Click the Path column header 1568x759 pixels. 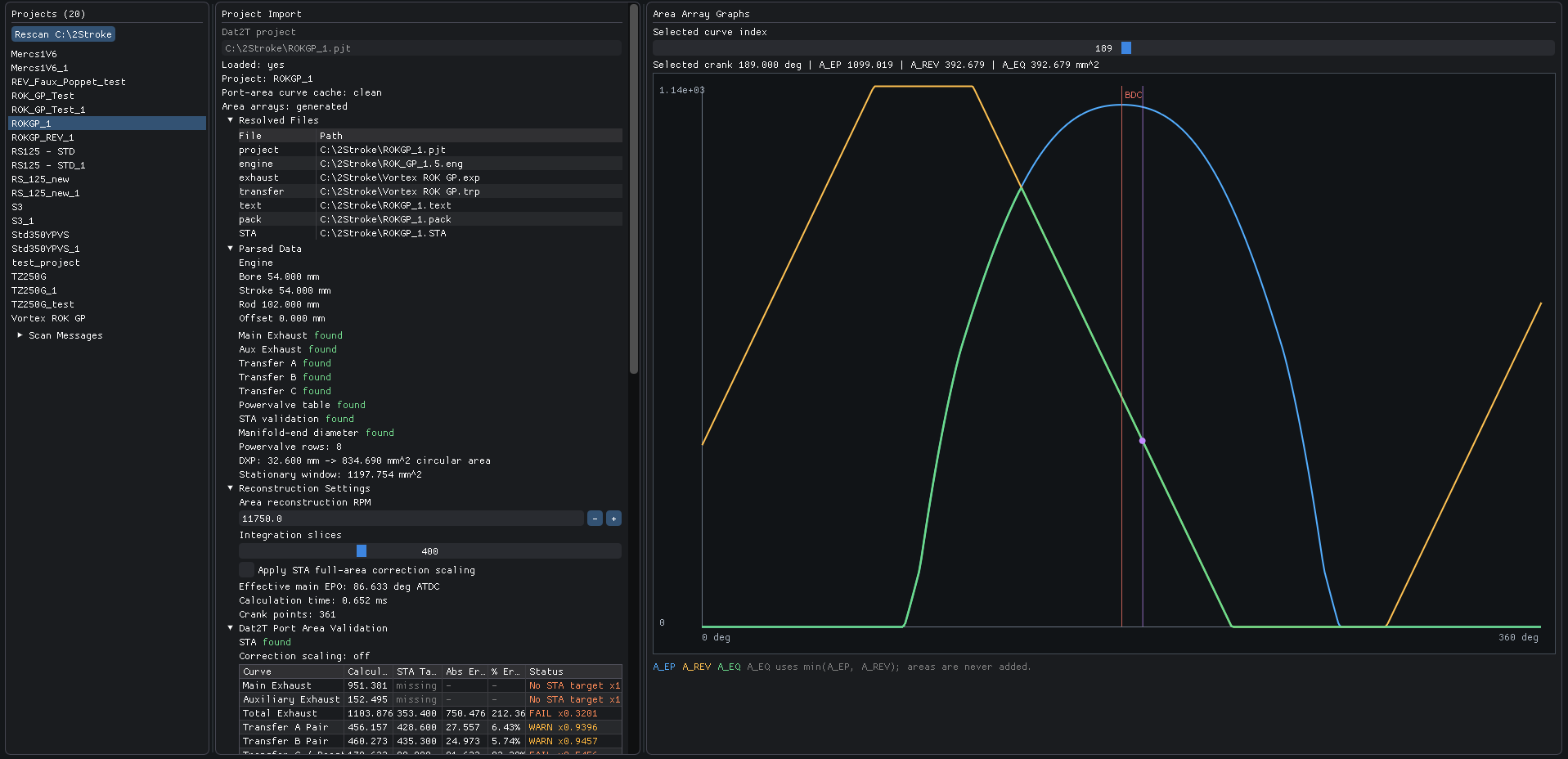click(x=470, y=136)
